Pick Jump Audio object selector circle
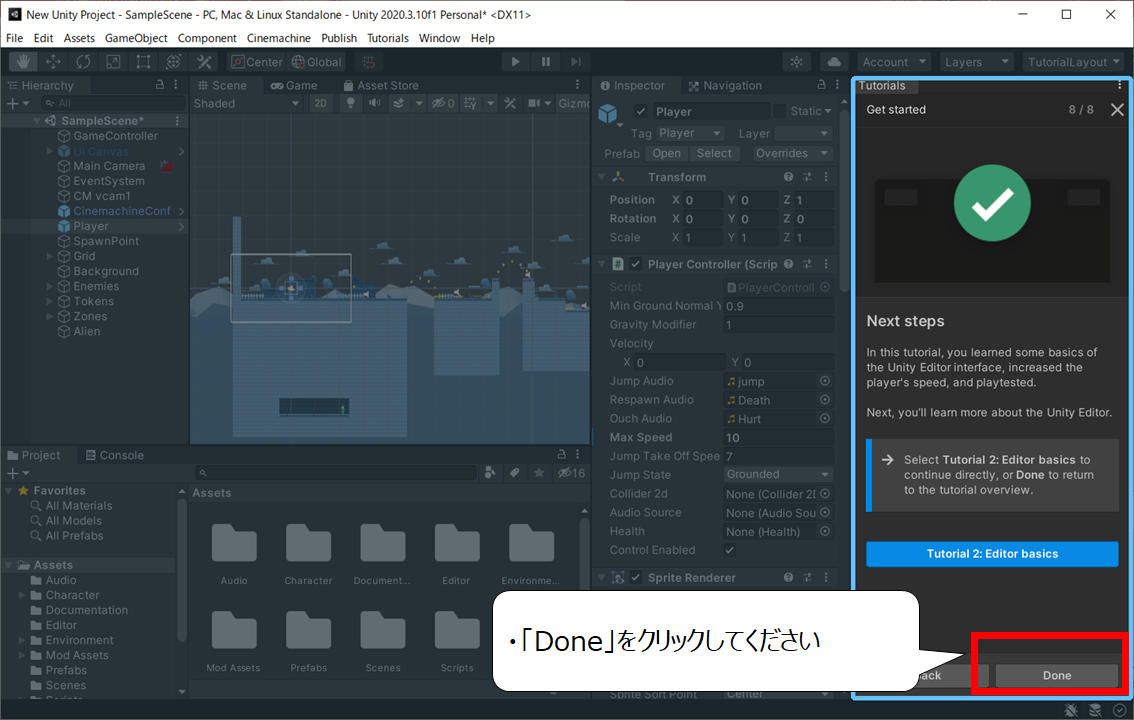1134x720 pixels. [x=824, y=381]
